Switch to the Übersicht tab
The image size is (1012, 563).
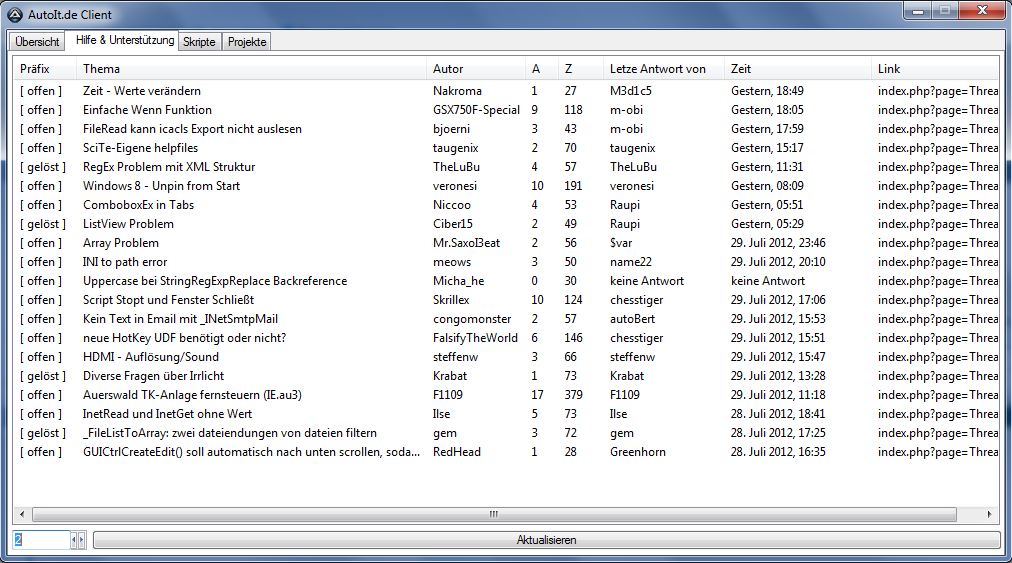click(x=37, y=42)
